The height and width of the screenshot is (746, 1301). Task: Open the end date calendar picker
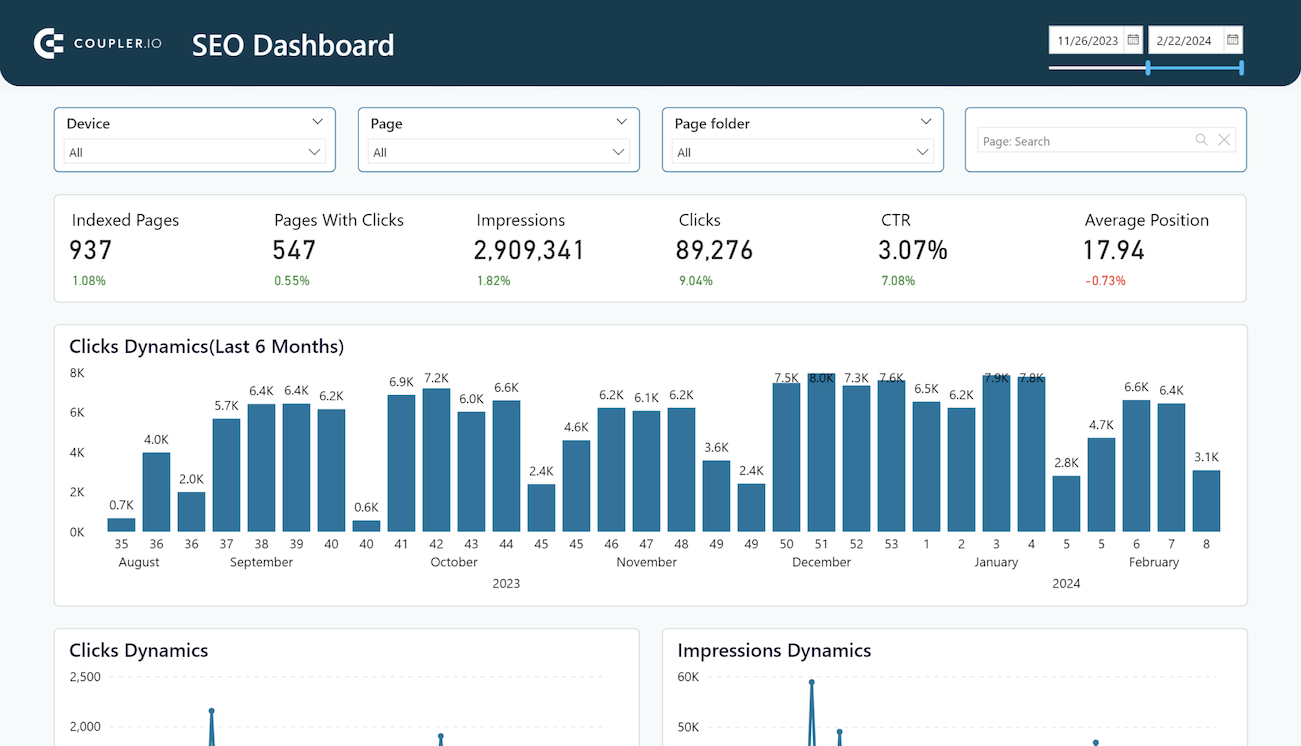coord(1234,40)
